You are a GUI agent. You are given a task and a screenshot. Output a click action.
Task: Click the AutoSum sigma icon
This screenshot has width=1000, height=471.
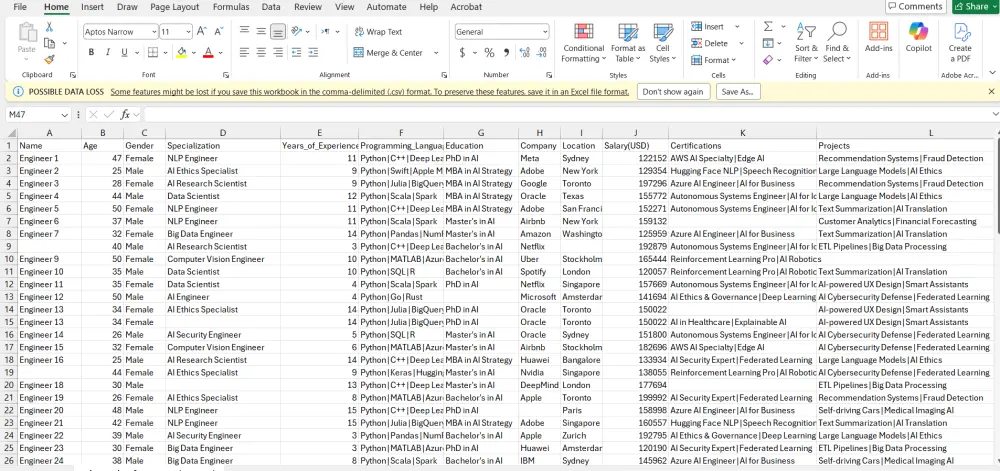pos(768,27)
